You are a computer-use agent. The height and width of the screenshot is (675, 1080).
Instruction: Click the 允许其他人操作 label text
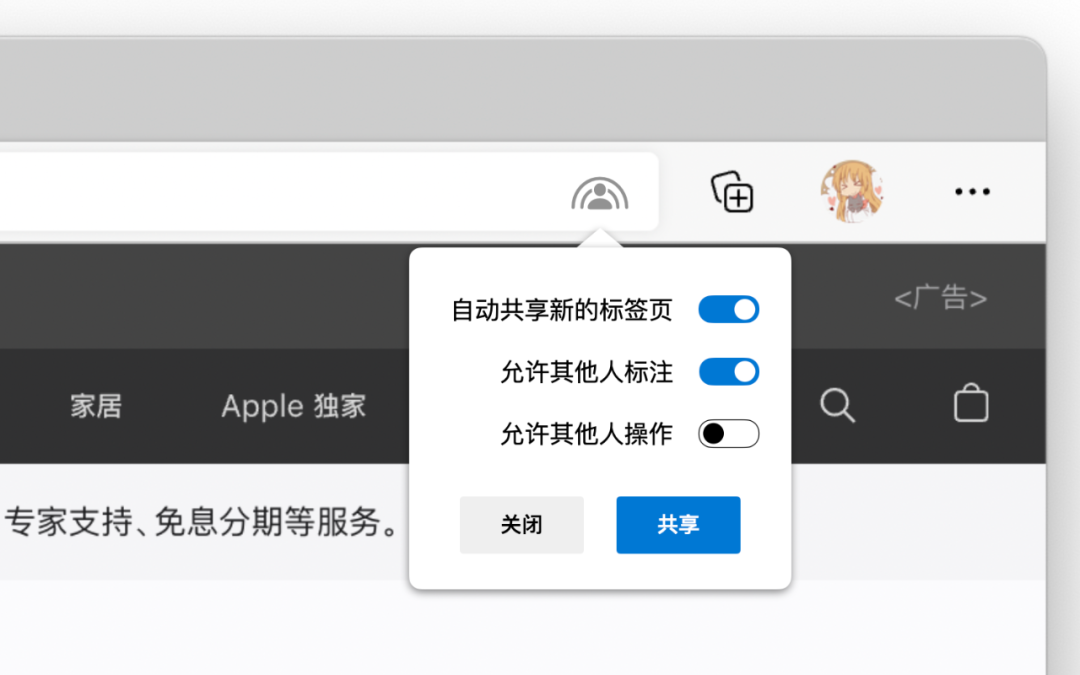(586, 434)
